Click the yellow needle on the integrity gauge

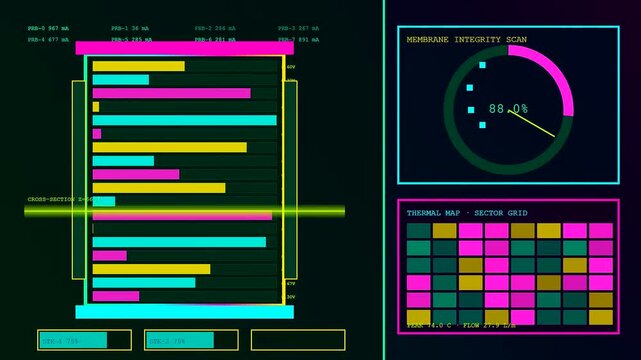point(531,123)
